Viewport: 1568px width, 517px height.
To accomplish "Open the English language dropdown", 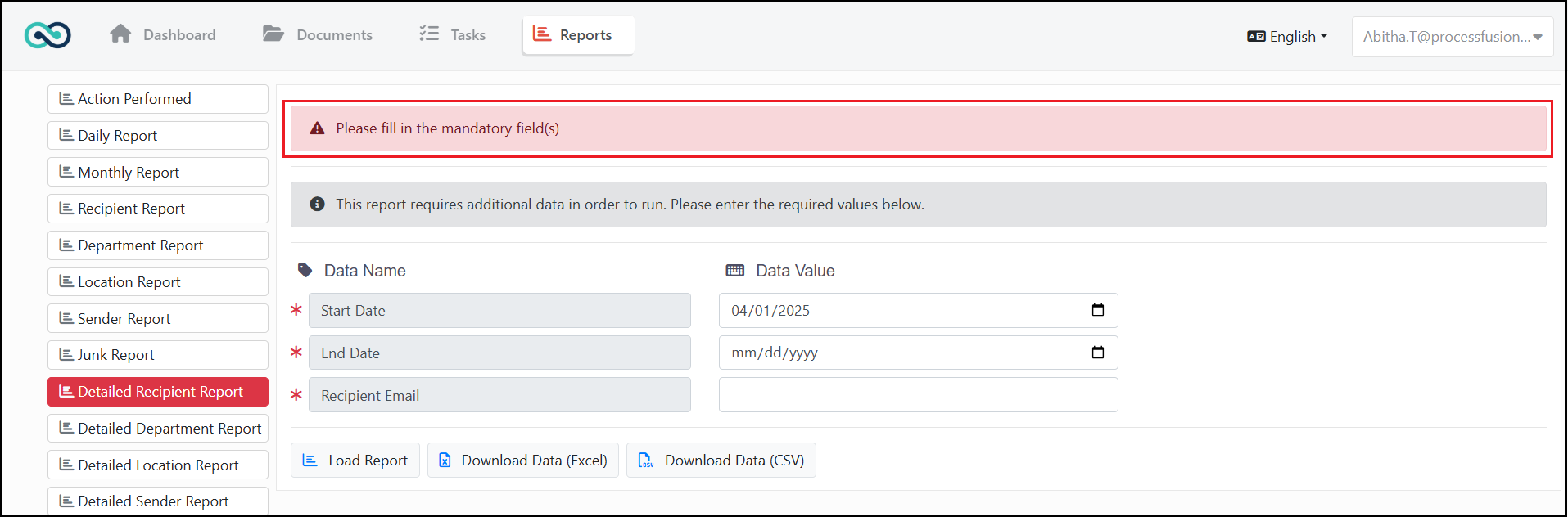I will (1287, 36).
